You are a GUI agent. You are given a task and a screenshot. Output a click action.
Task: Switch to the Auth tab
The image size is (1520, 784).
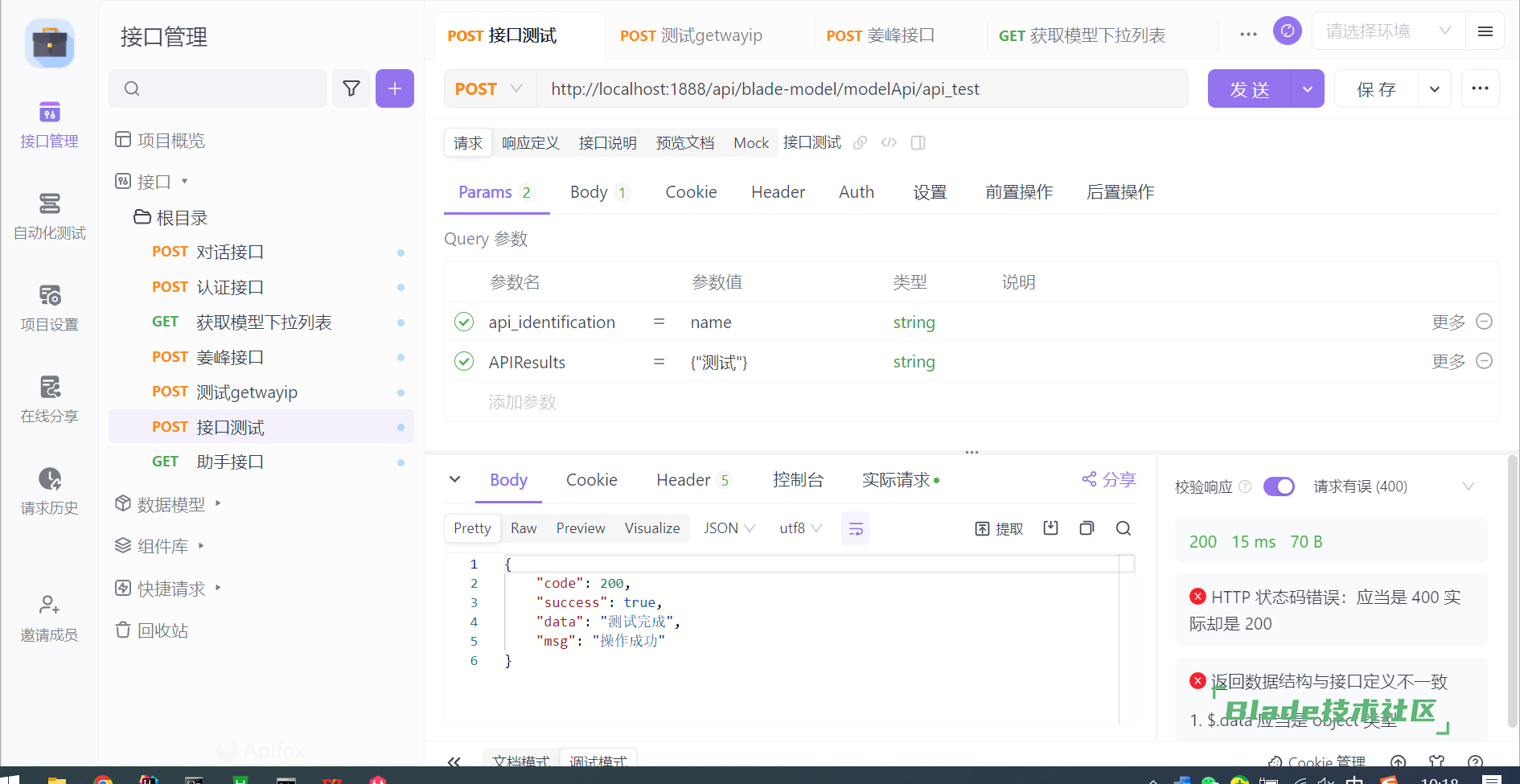[856, 192]
